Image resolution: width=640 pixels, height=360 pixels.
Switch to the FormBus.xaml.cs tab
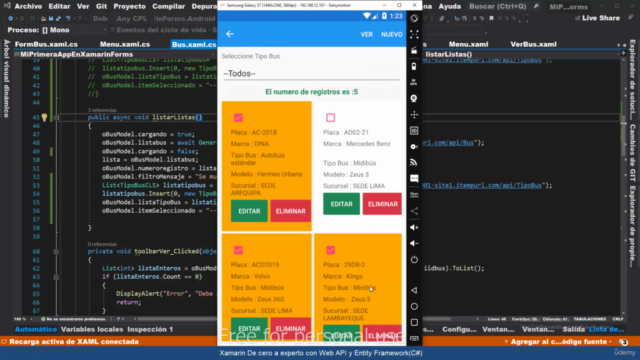tap(46, 44)
